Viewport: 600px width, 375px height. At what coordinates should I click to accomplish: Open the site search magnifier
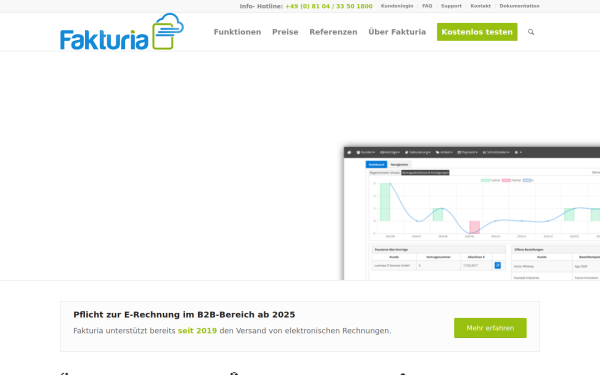[531, 32]
